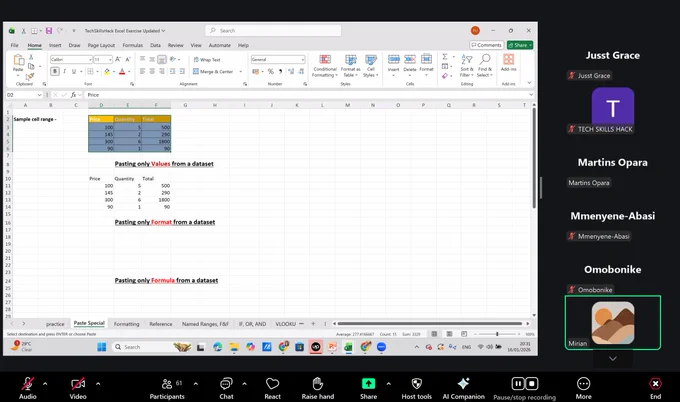Click the Cell Styles icon
Screen dimensions: 680x402
coord(371,60)
